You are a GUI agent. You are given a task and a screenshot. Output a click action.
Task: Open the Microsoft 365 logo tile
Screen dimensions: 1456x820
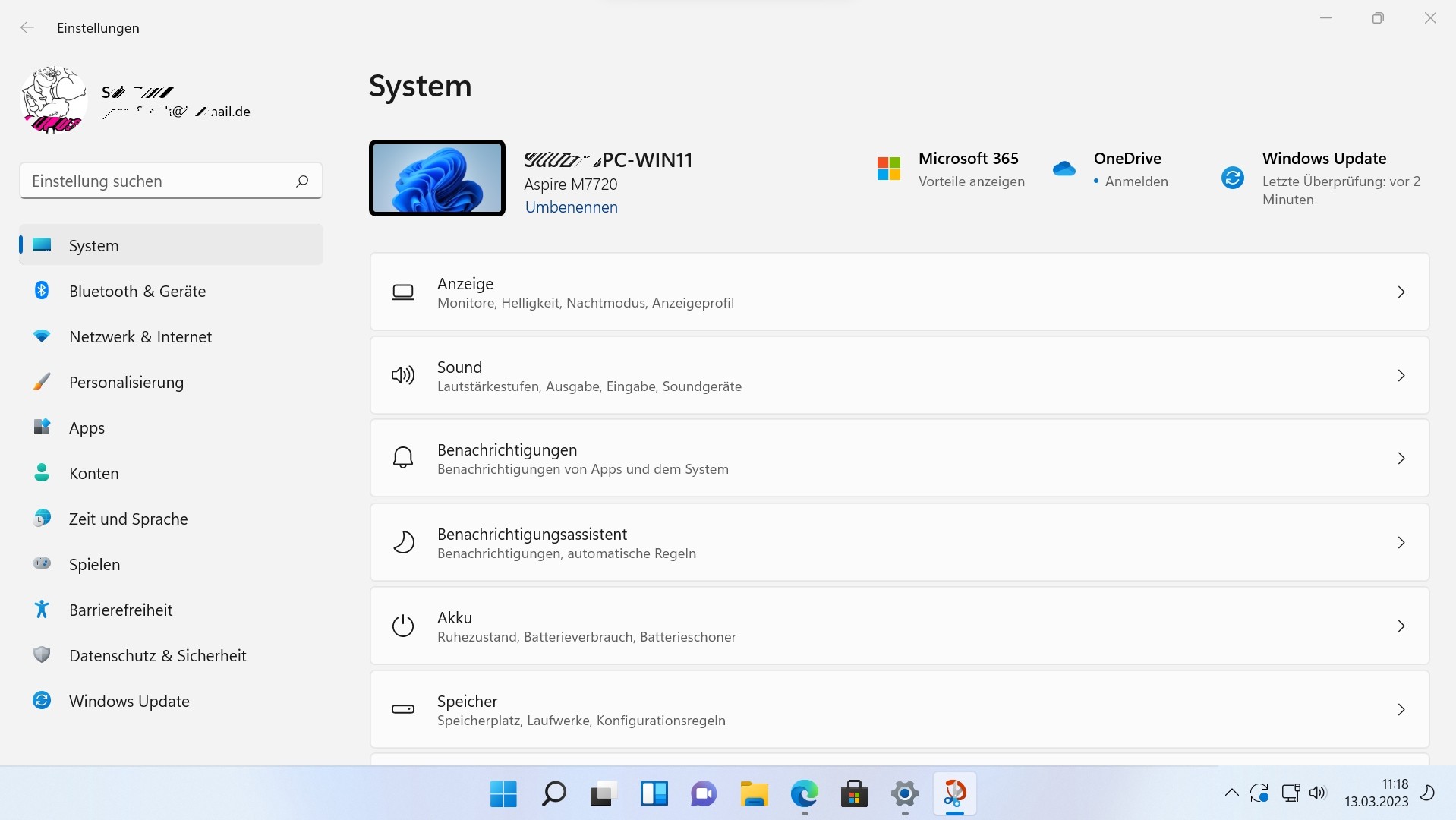click(x=888, y=169)
